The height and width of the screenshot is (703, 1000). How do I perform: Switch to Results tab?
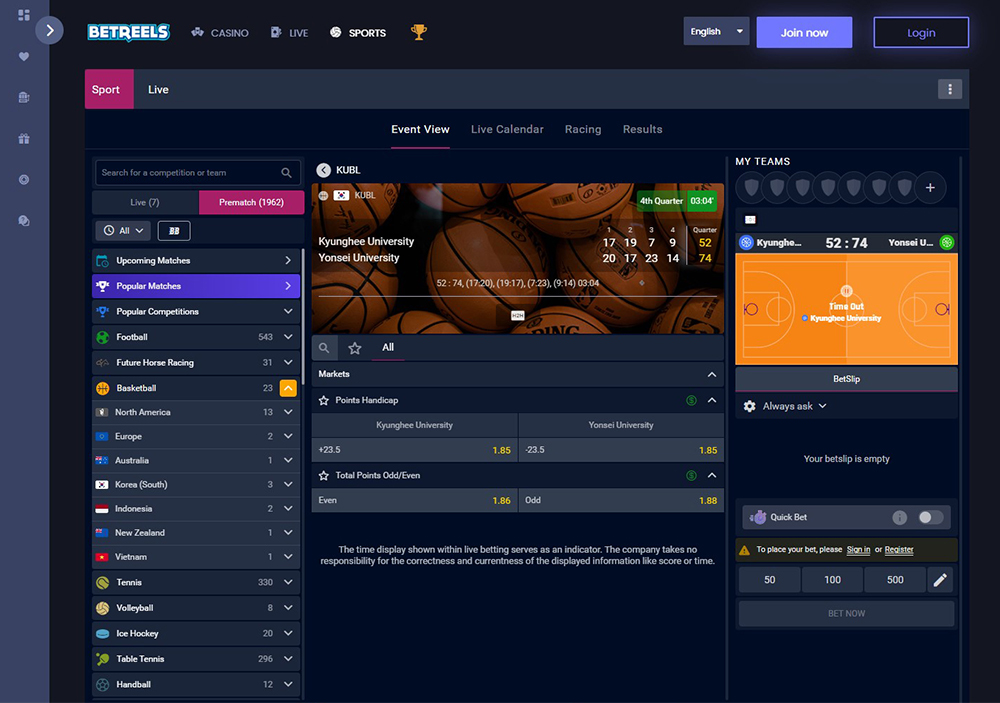pos(642,130)
